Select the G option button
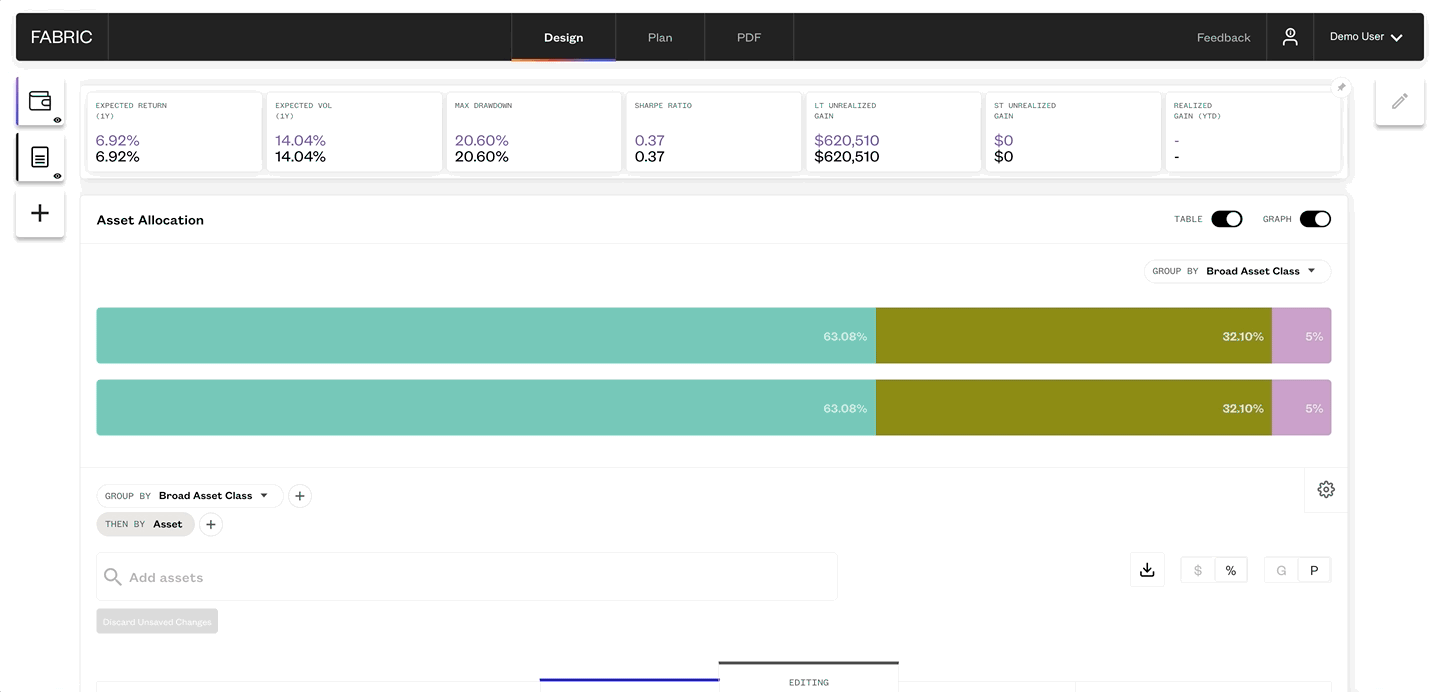The image size is (1440, 692). (1281, 570)
